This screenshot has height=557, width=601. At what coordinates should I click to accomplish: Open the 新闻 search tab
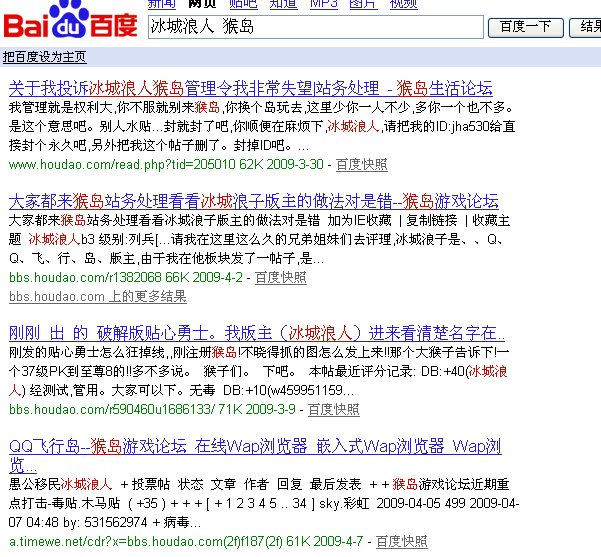click(162, 4)
